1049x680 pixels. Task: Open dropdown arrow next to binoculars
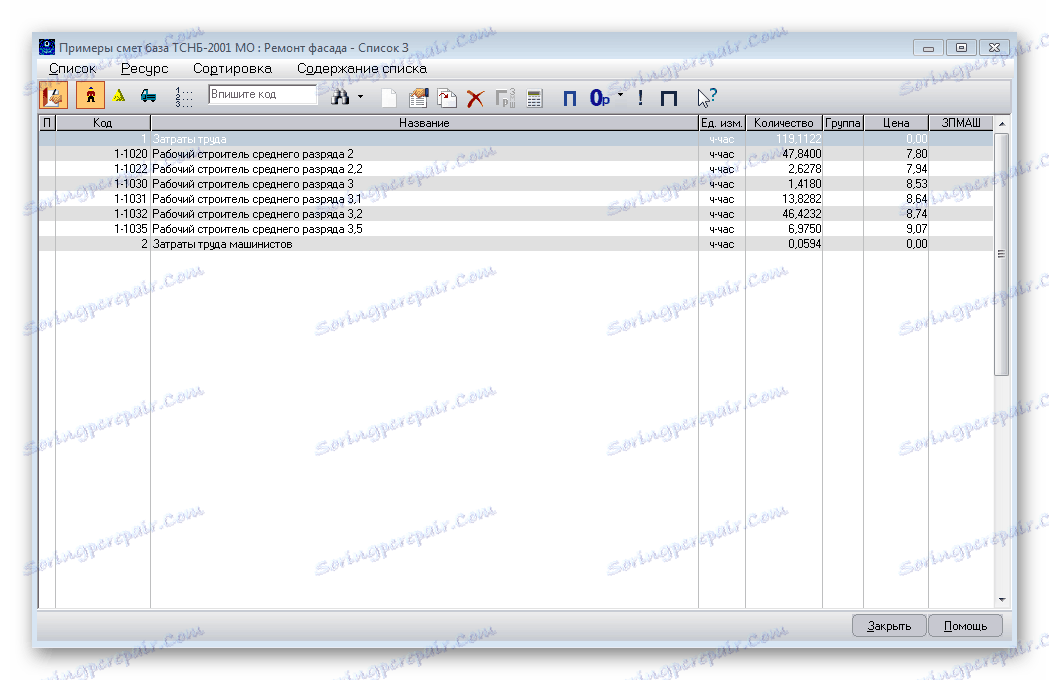361,97
